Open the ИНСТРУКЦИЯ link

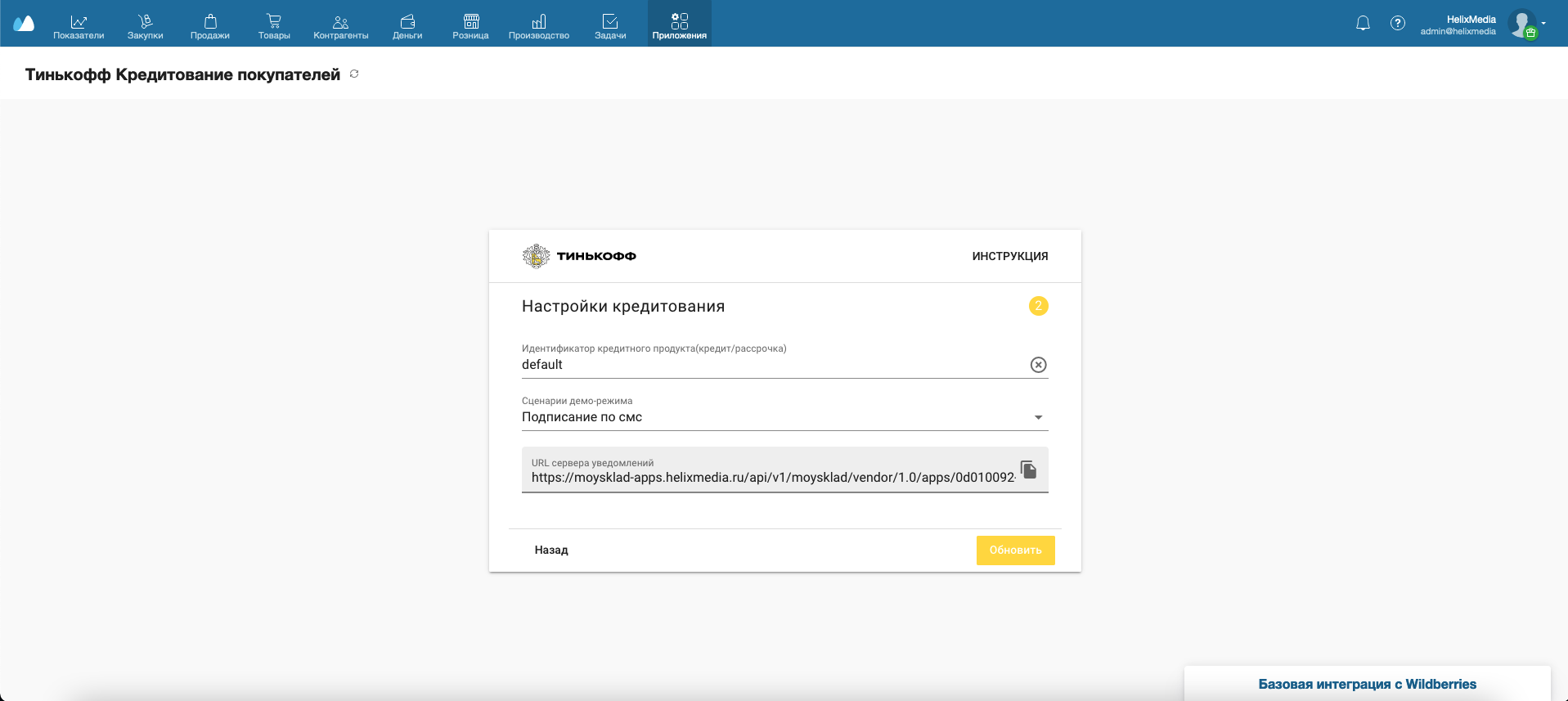(1010, 256)
